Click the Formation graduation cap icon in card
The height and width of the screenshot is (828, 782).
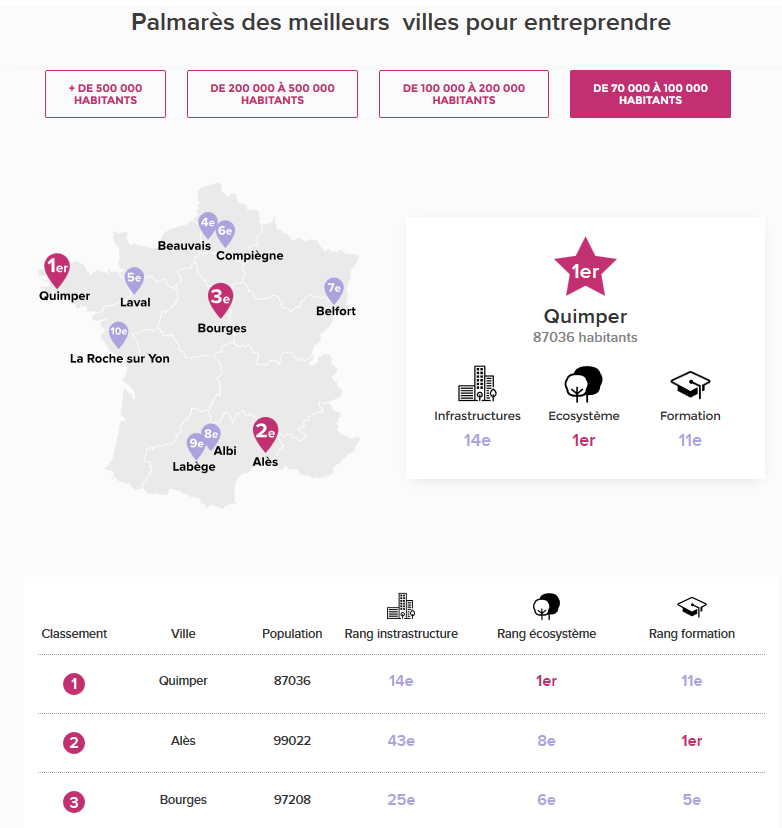point(690,384)
